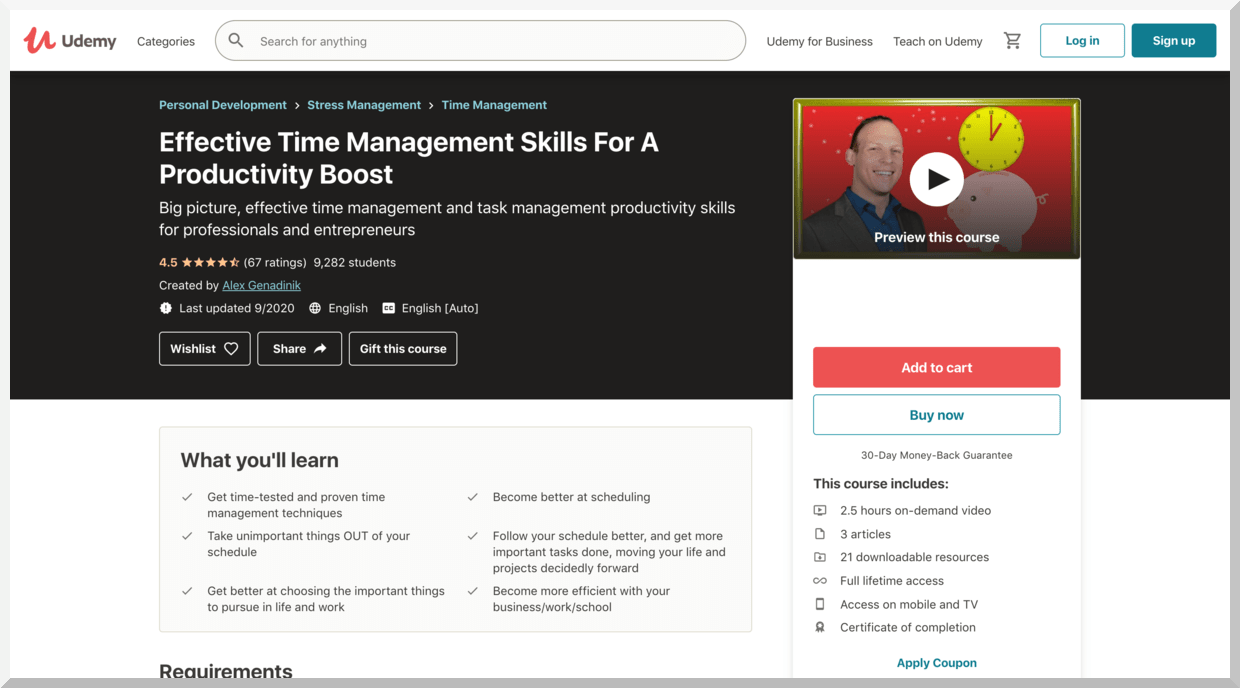Click the globe language icon
Image resolution: width=1240 pixels, height=688 pixels.
coord(315,308)
